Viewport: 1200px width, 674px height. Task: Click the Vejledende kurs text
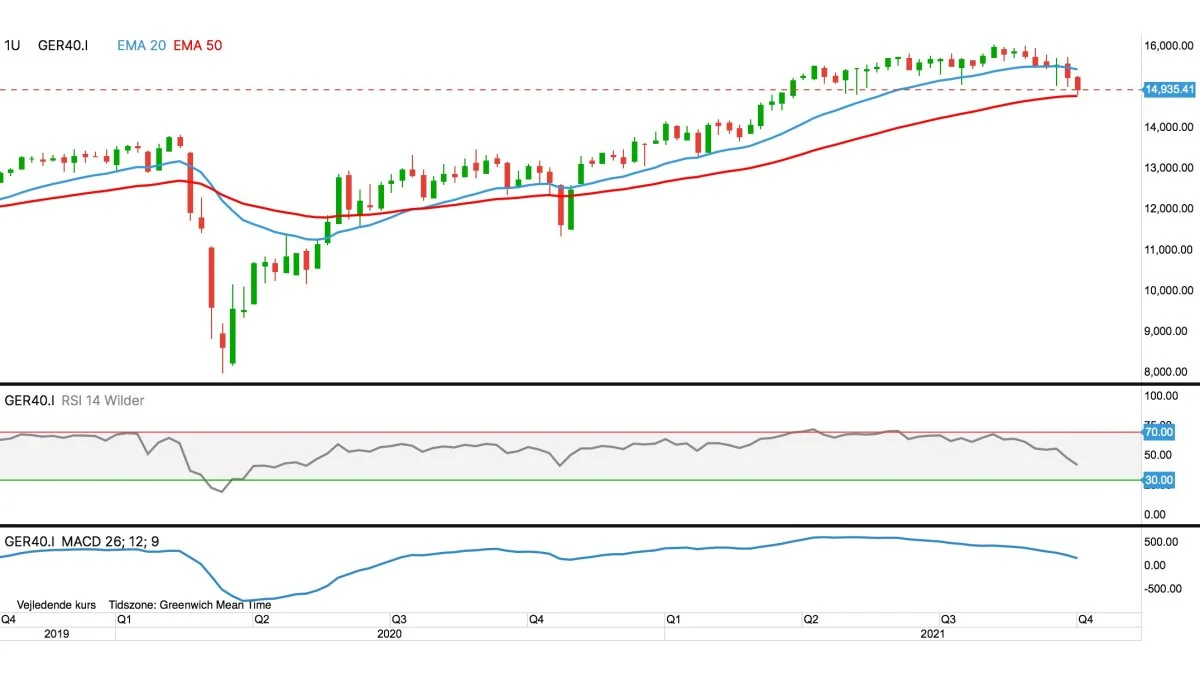[x=55, y=604]
